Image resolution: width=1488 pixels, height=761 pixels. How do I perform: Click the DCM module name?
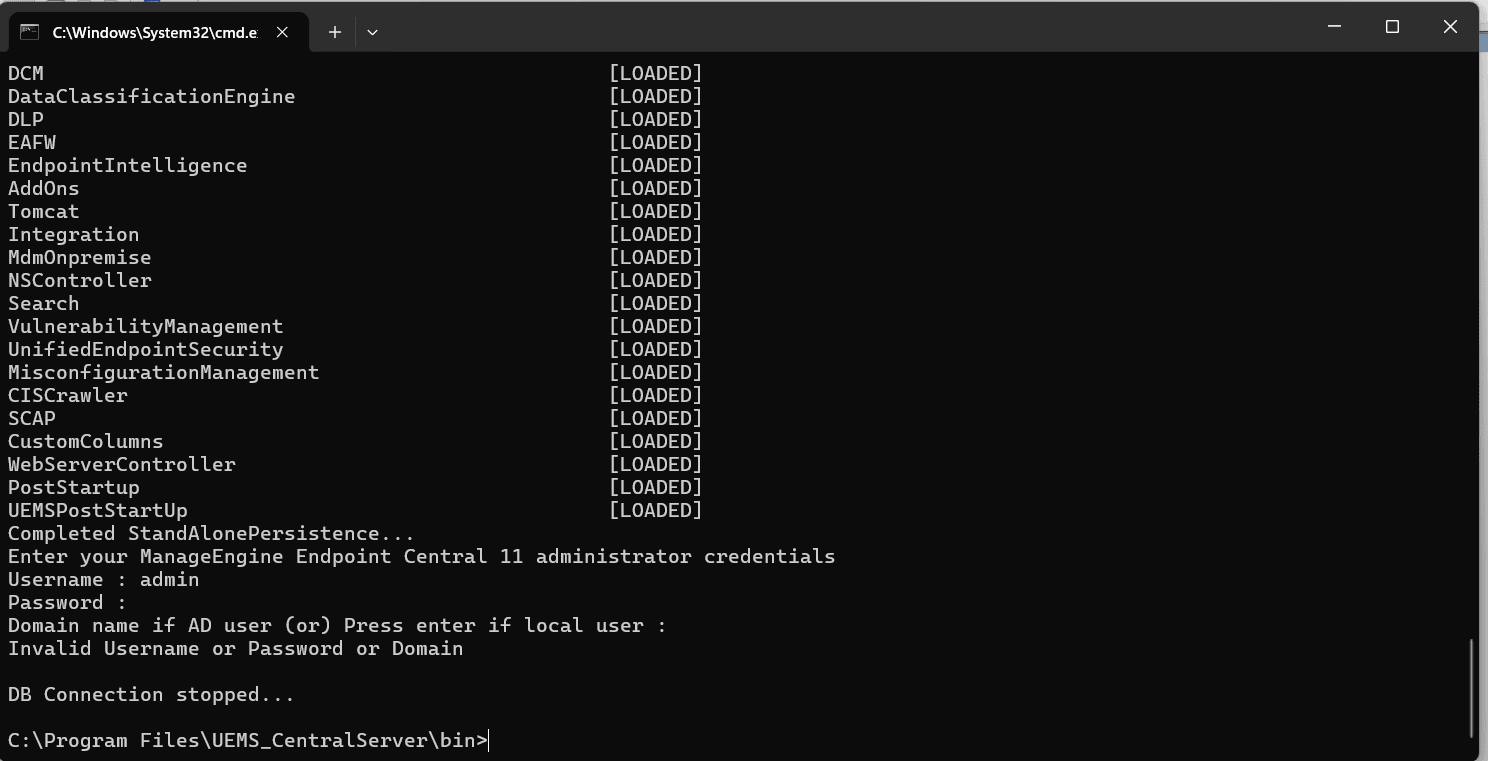pos(25,73)
